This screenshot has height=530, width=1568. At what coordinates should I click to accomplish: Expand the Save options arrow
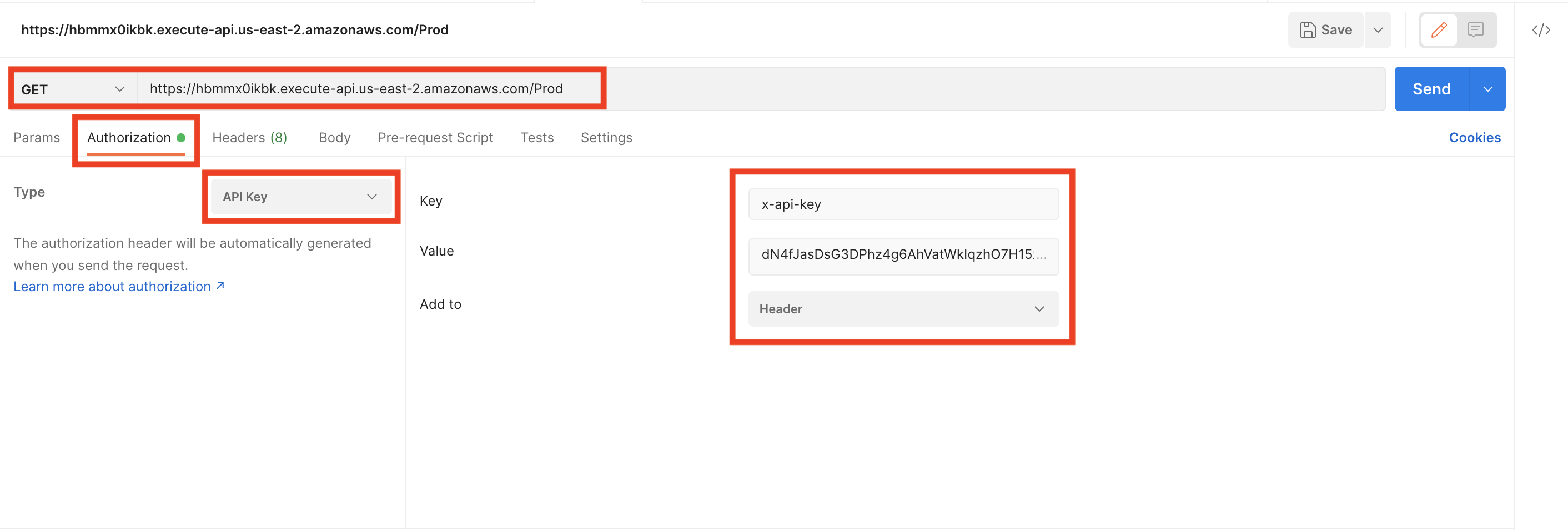[x=1378, y=30]
